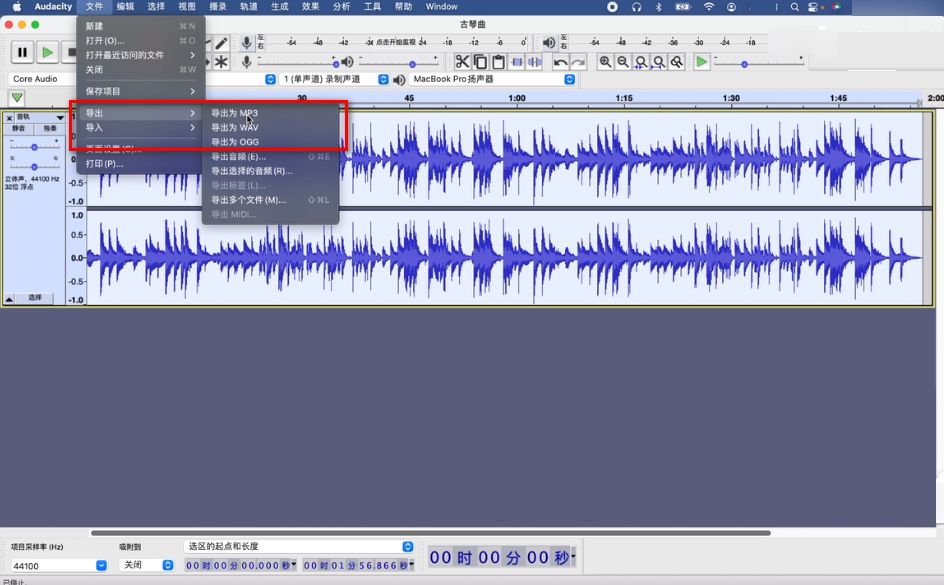Open the recording device dropdown arrows
This screenshot has width=944, height=585.
tap(270, 79)
